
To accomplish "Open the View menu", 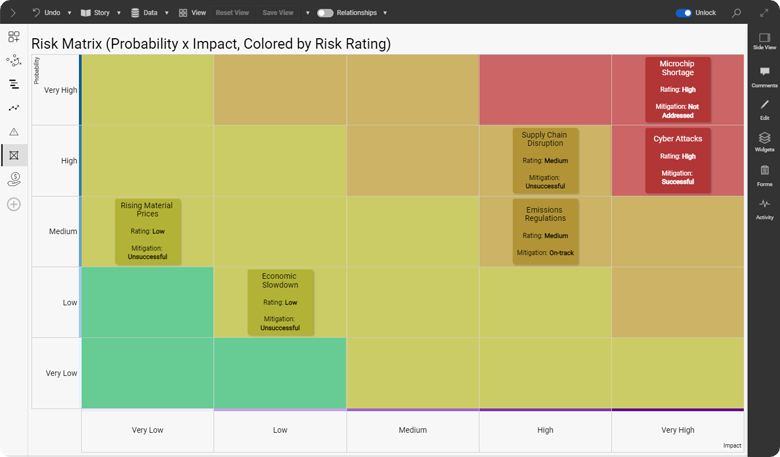I will [192, 13].
